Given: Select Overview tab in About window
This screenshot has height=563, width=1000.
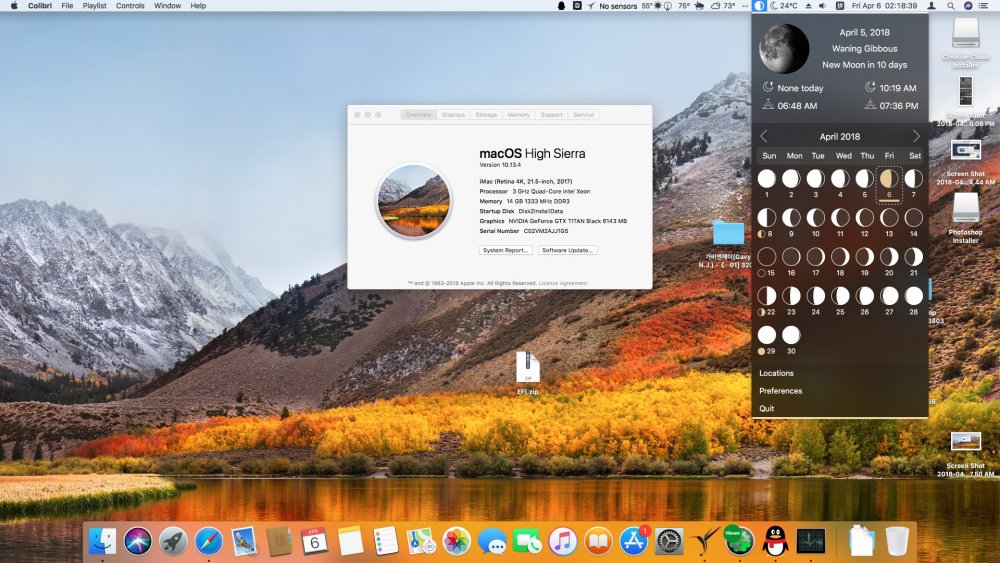Looking at the screenshot, I should pos(418,115).
